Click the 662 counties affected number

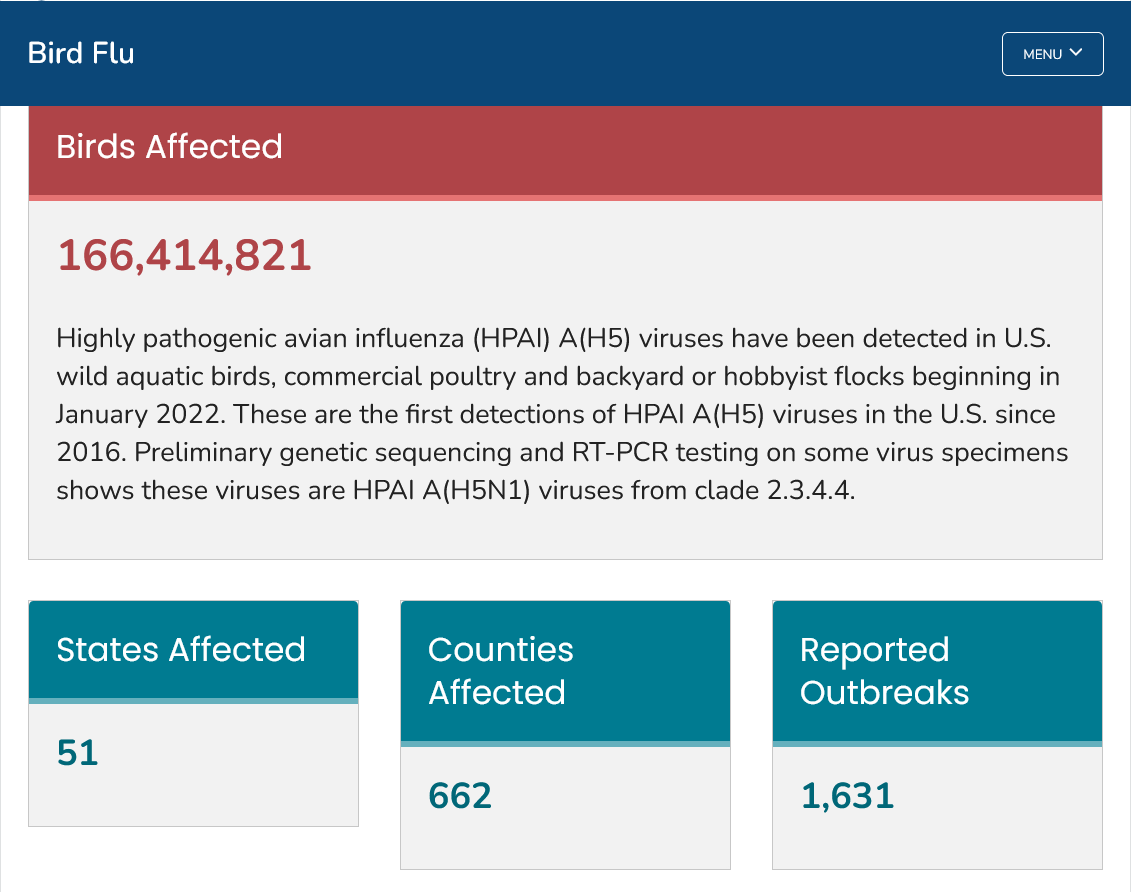tap(460, 796)
